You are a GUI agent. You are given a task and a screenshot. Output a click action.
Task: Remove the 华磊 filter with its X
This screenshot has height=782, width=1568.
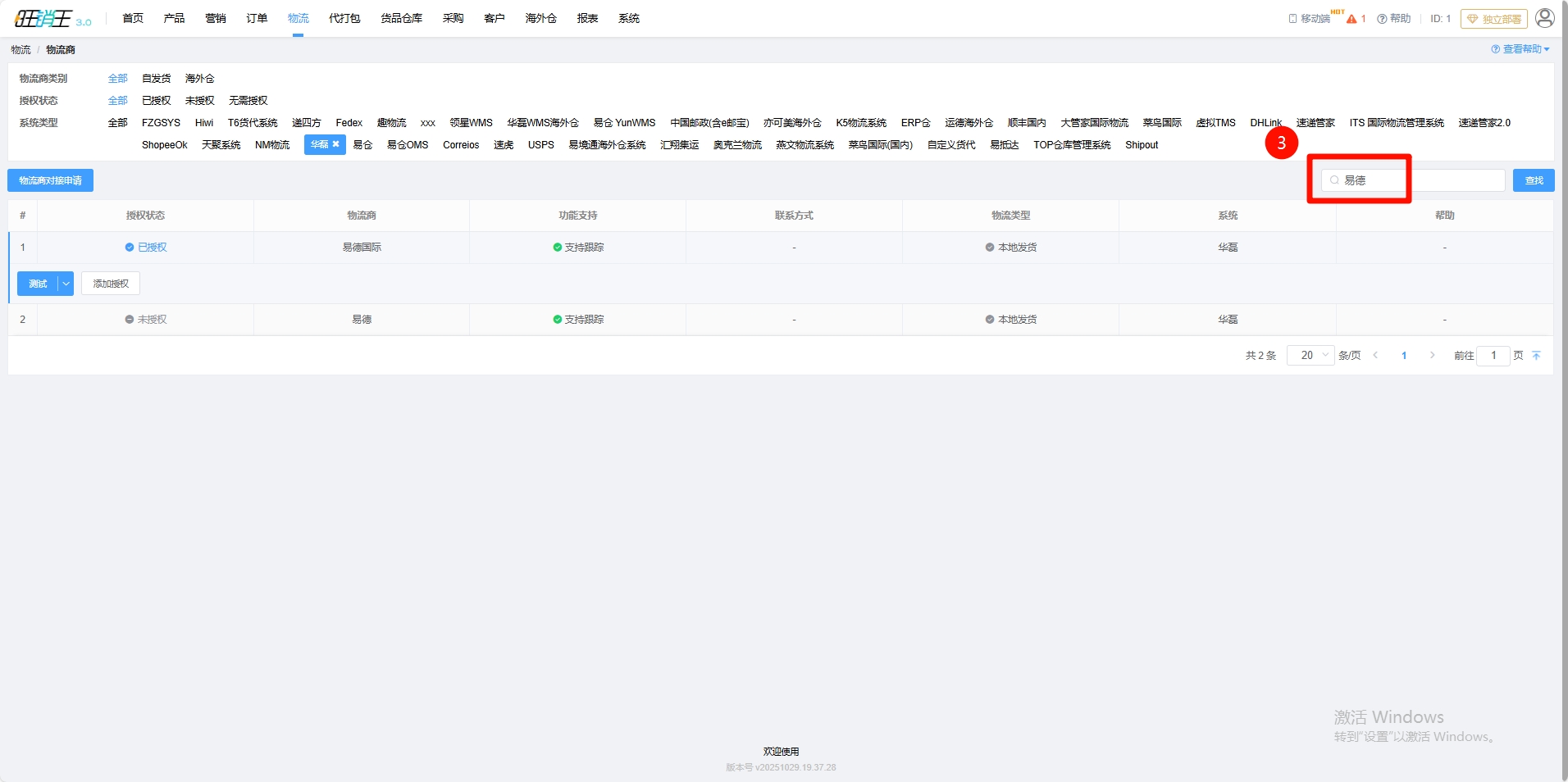335,144
